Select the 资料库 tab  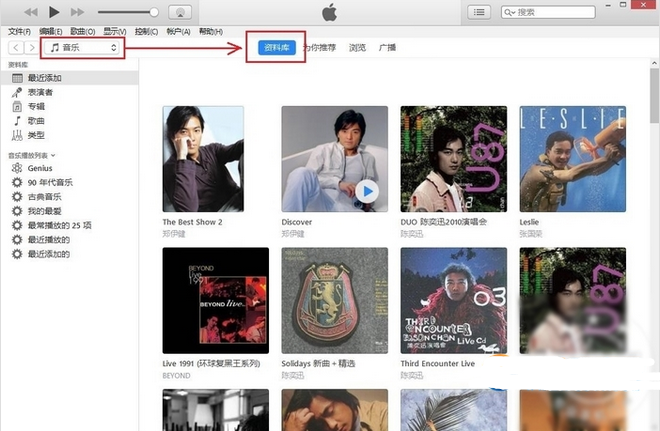point(277,48)
